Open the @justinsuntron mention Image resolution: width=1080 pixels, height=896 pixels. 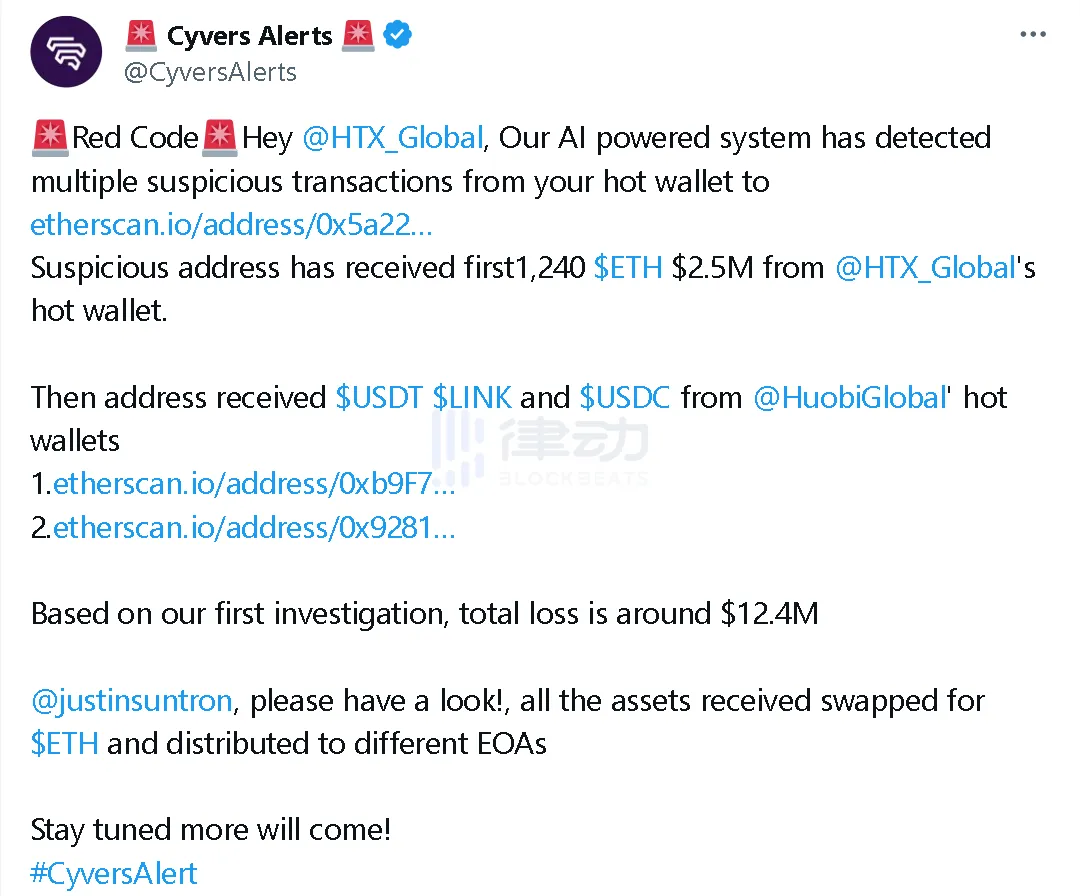point(131,700)
